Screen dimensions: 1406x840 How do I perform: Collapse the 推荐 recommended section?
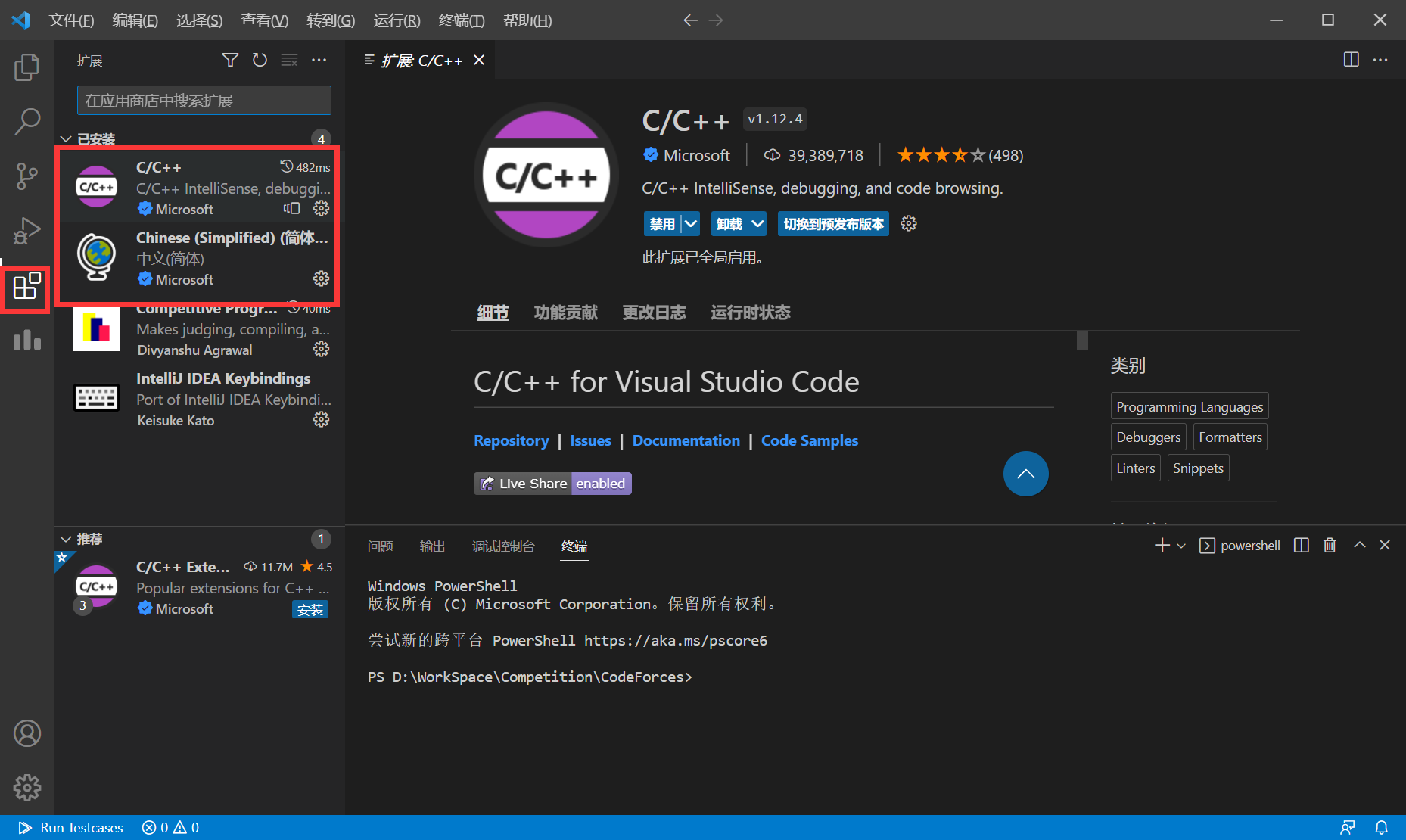click(67, 539)
